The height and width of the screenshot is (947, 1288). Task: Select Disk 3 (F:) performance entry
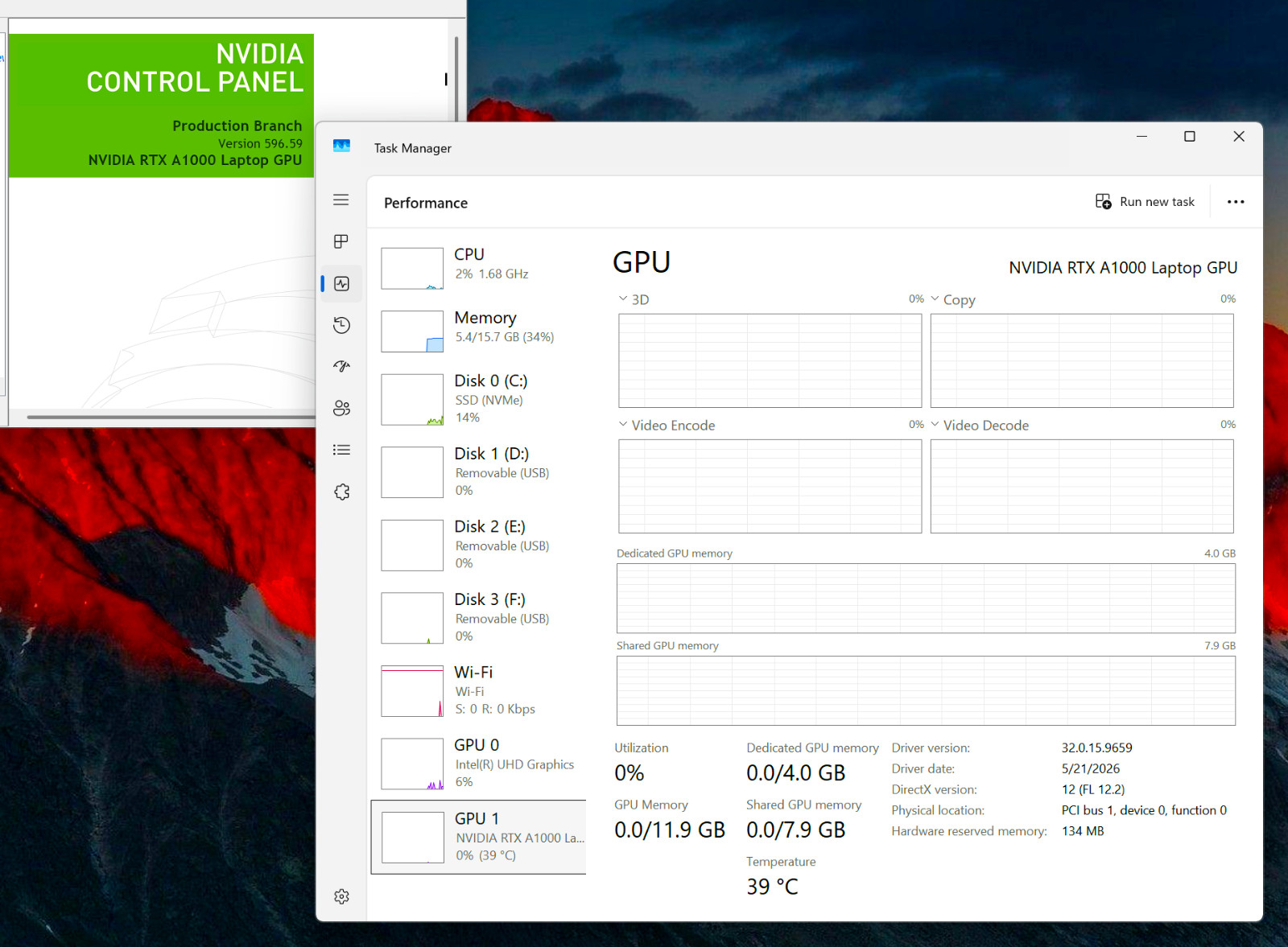479,617
